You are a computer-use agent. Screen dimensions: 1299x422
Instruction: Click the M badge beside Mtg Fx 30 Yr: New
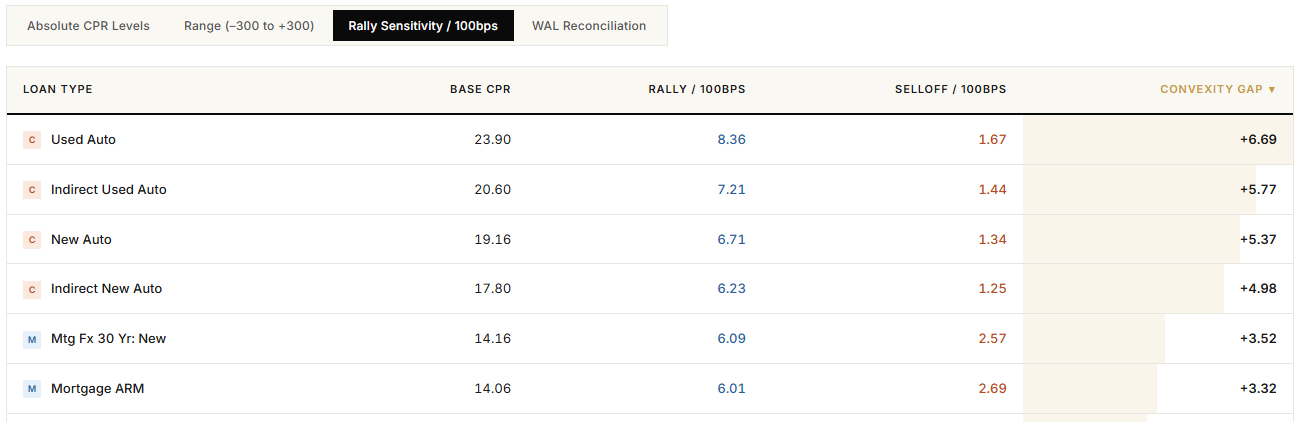[32, 339]
